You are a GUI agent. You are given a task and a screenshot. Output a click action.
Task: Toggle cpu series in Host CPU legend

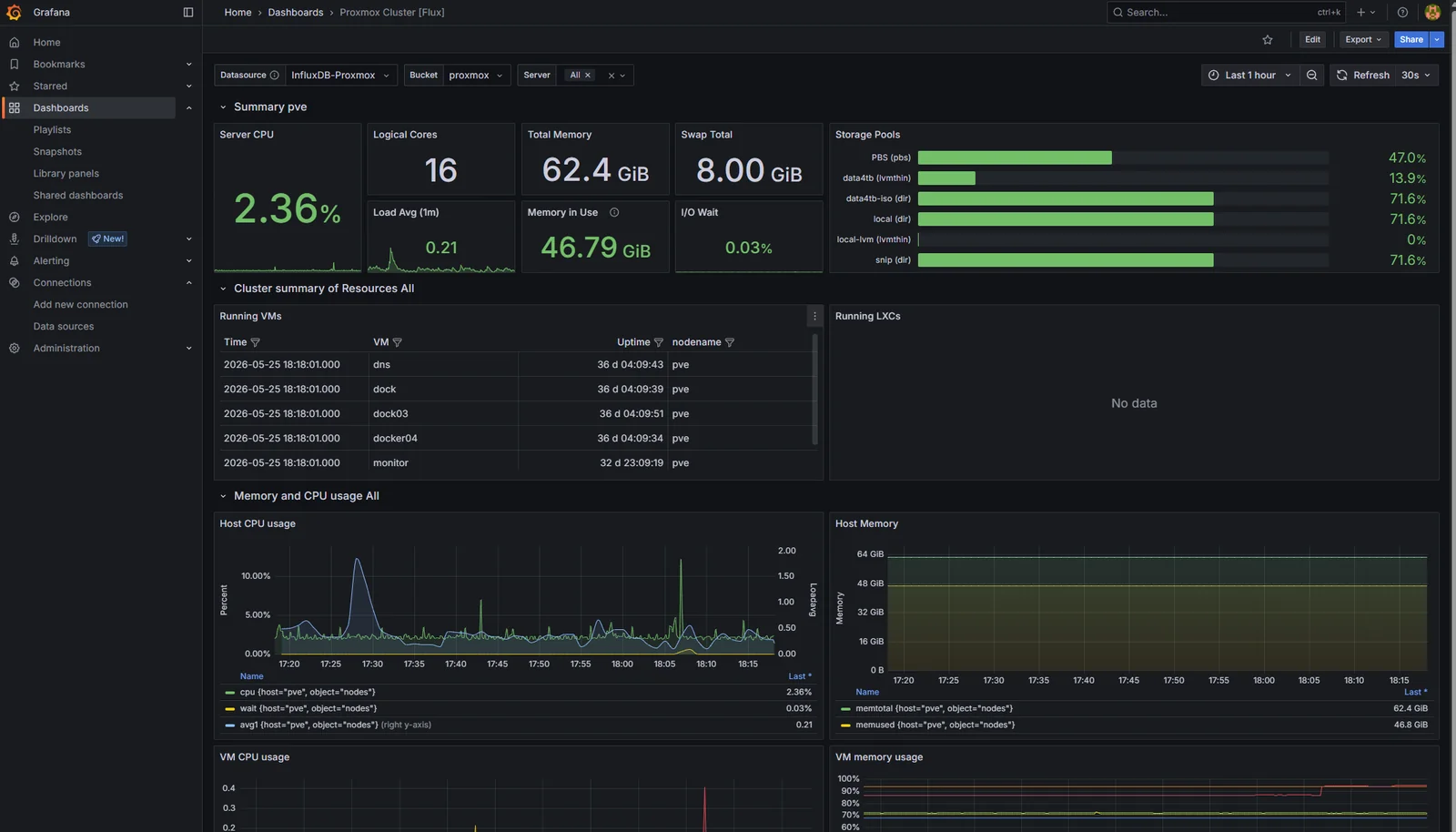point(308,693)
